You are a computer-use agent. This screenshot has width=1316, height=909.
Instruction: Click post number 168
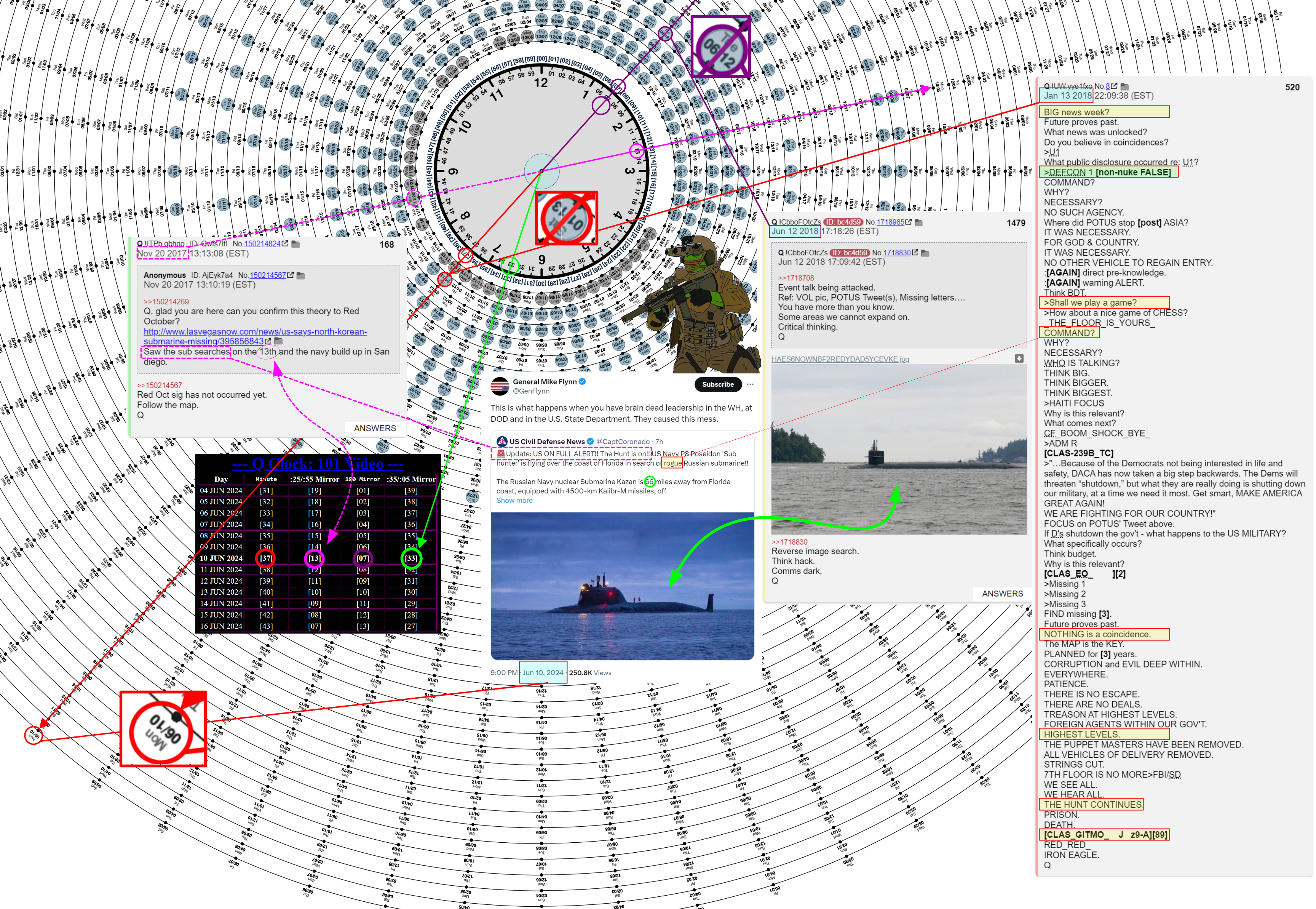coord(386,244)
